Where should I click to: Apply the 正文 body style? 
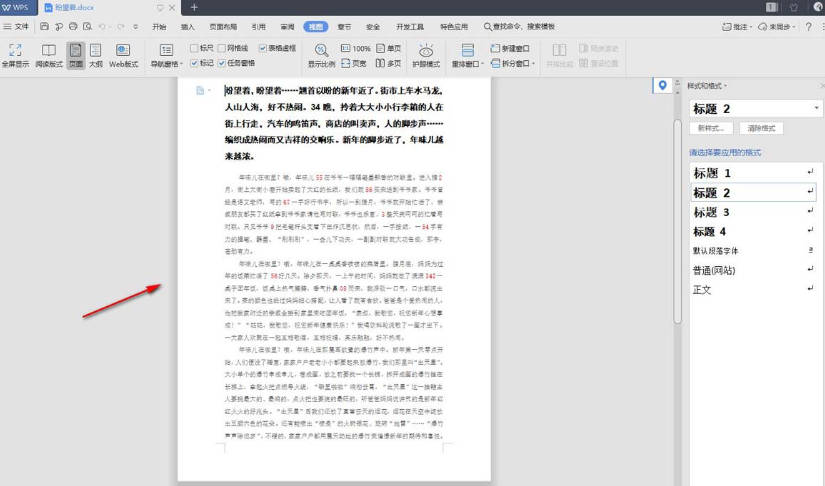point(753,290)
